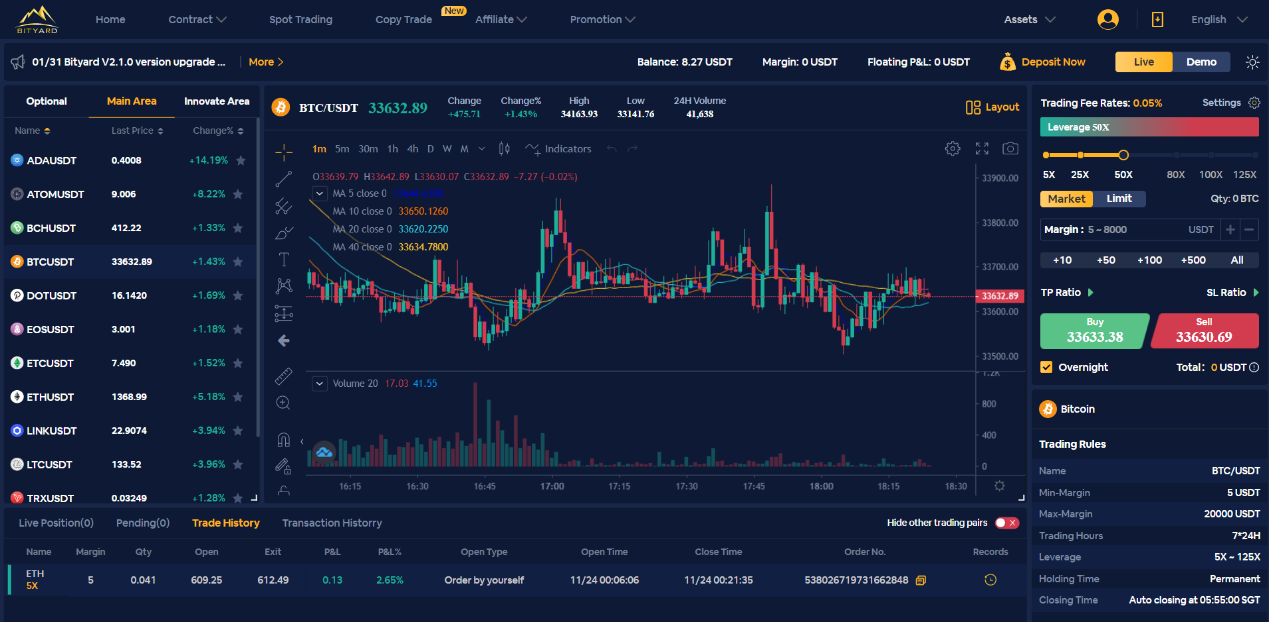Favorite ATOMUSDT with its star

coord(240,194)
